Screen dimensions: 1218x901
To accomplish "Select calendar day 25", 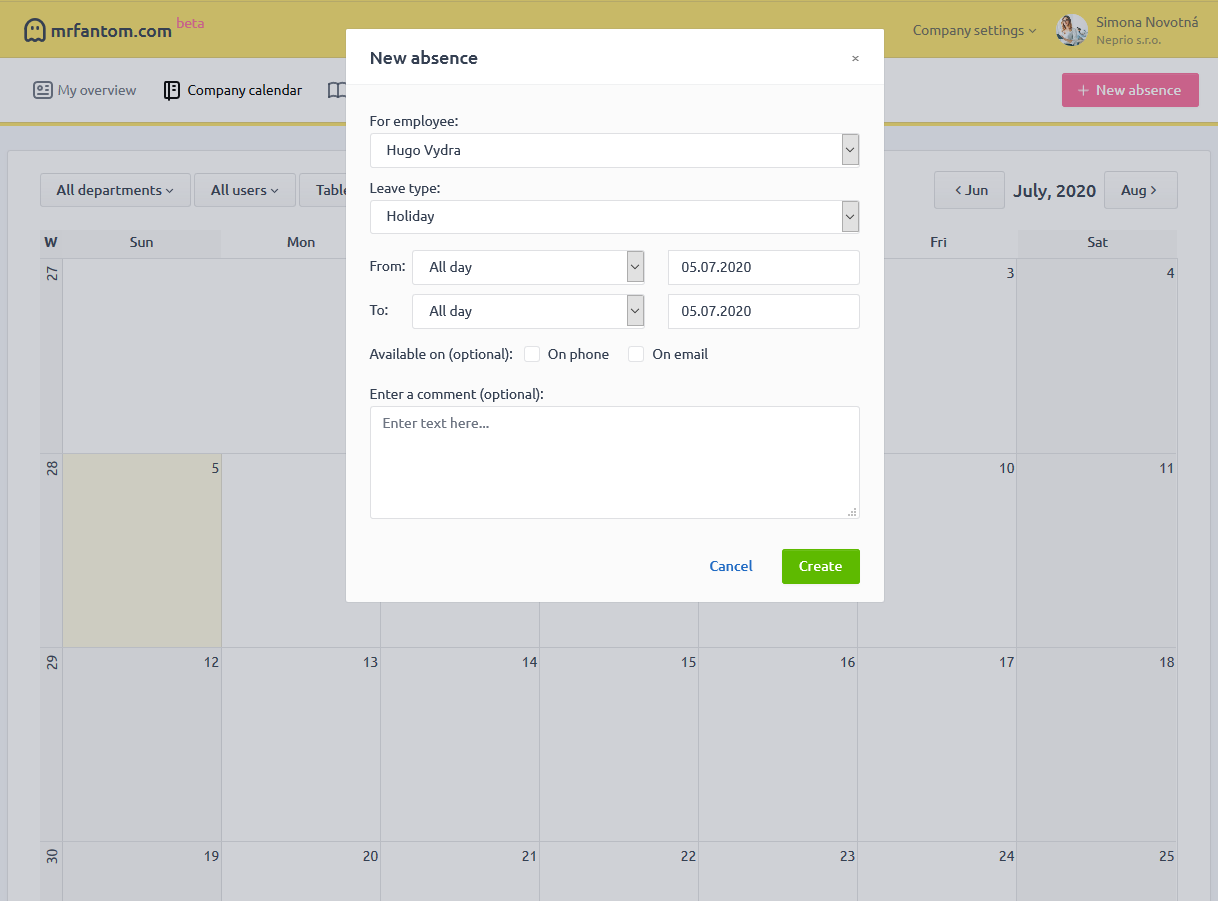I will [x=1097, y=870].
